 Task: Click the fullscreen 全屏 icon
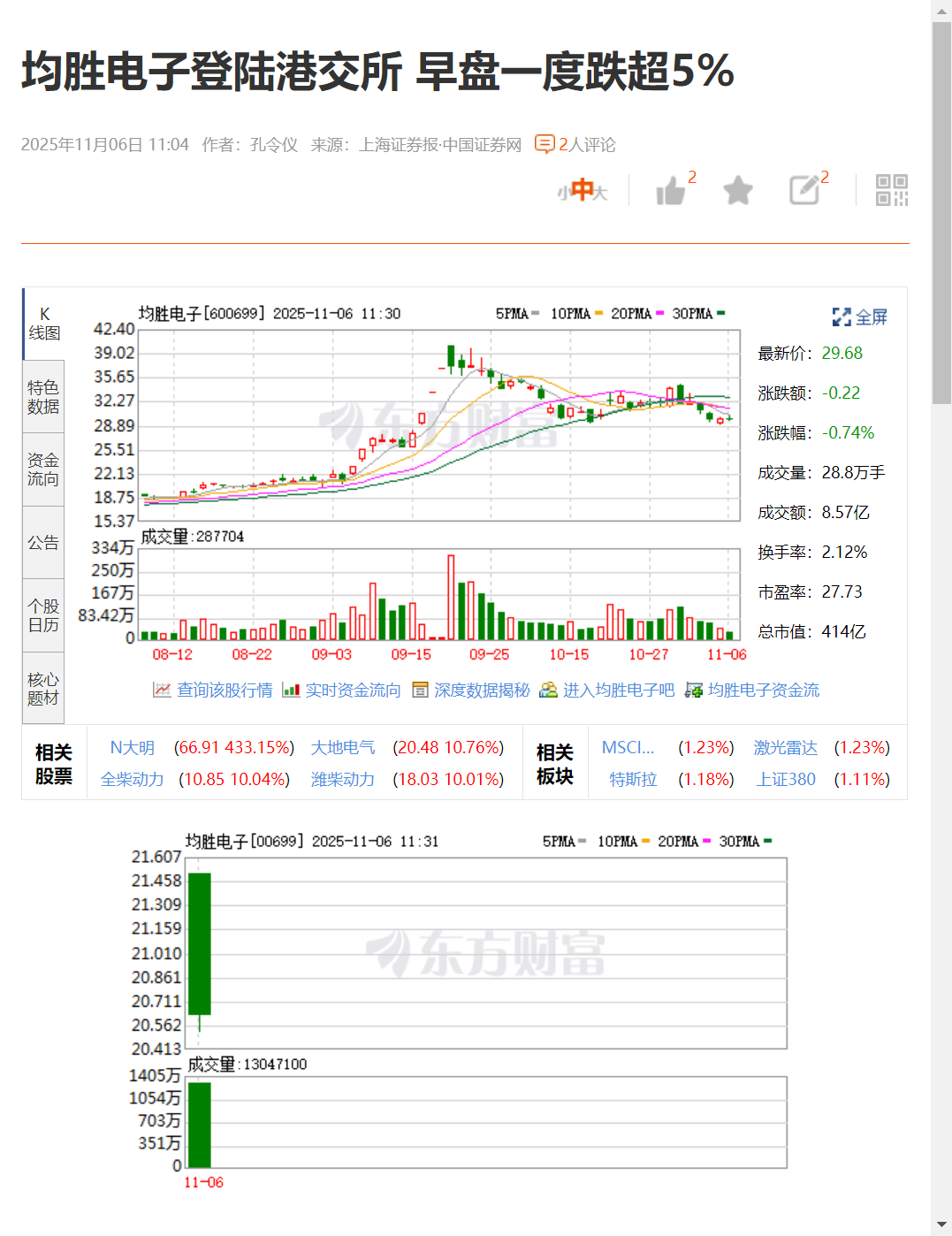pyautogui.click(x=842, y=317)
